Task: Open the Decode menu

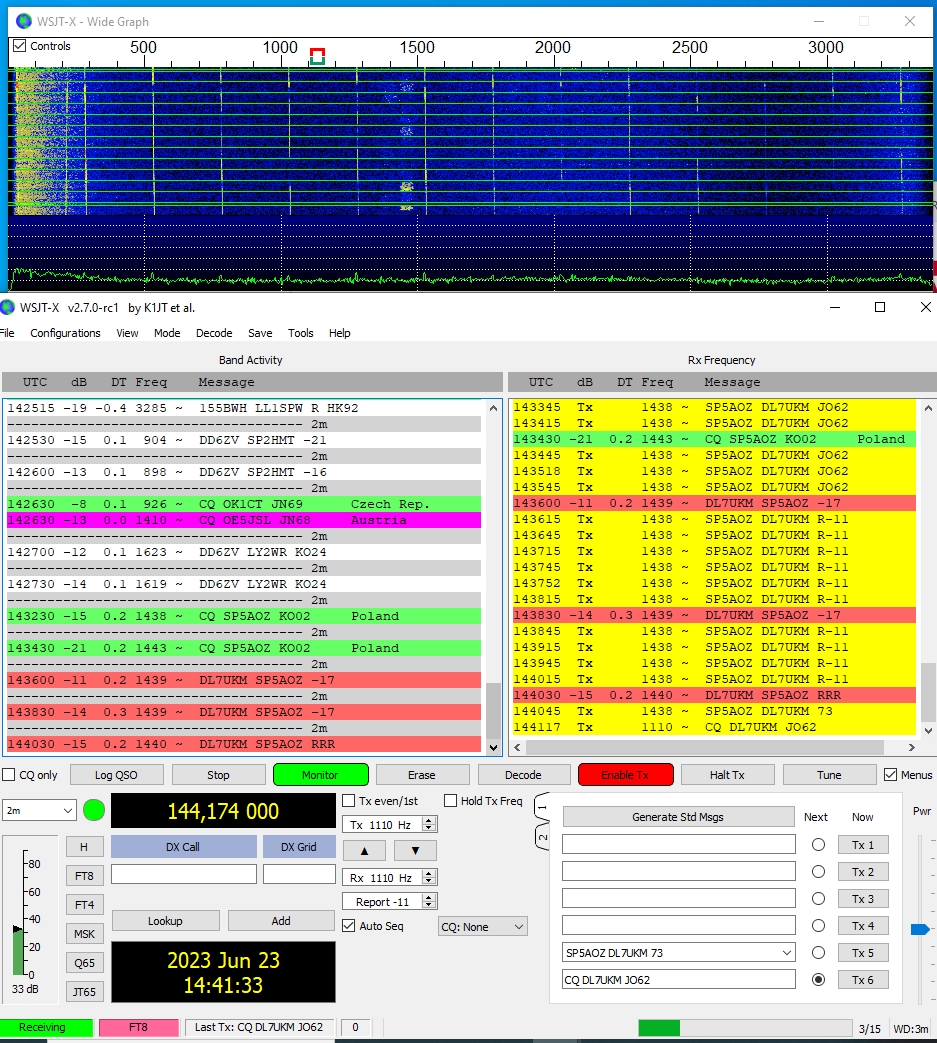Action: [x=213, y=333]
